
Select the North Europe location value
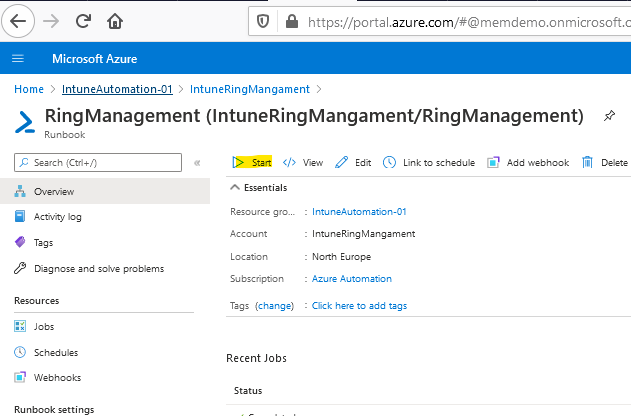pos(342,257)
